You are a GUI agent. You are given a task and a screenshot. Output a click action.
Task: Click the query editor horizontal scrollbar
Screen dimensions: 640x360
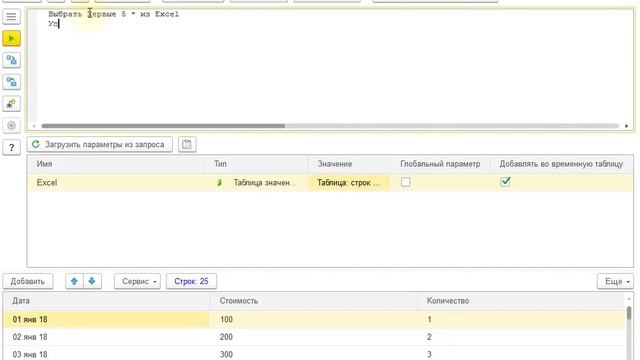(163, 126)
